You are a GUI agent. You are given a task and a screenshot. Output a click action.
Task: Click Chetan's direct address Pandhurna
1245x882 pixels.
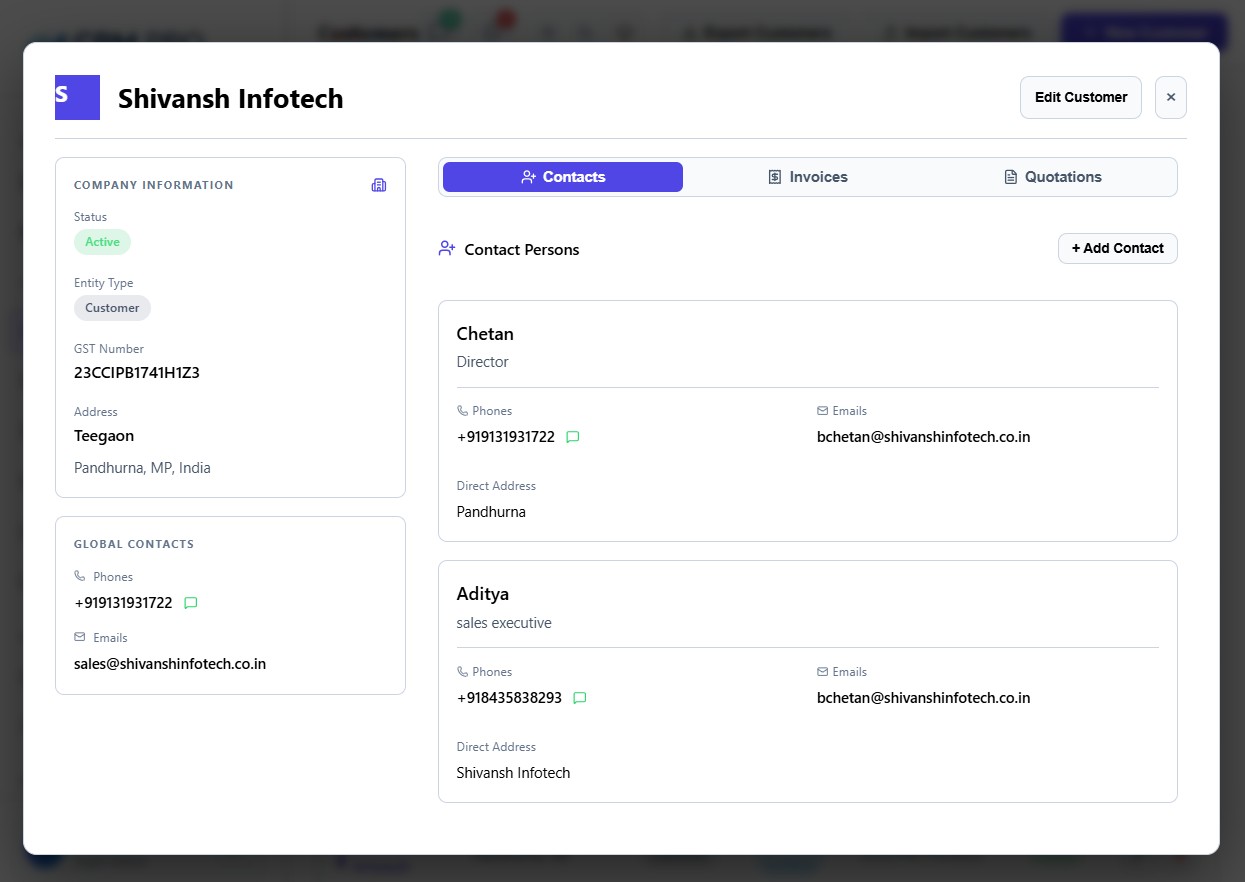click(491, 512)
